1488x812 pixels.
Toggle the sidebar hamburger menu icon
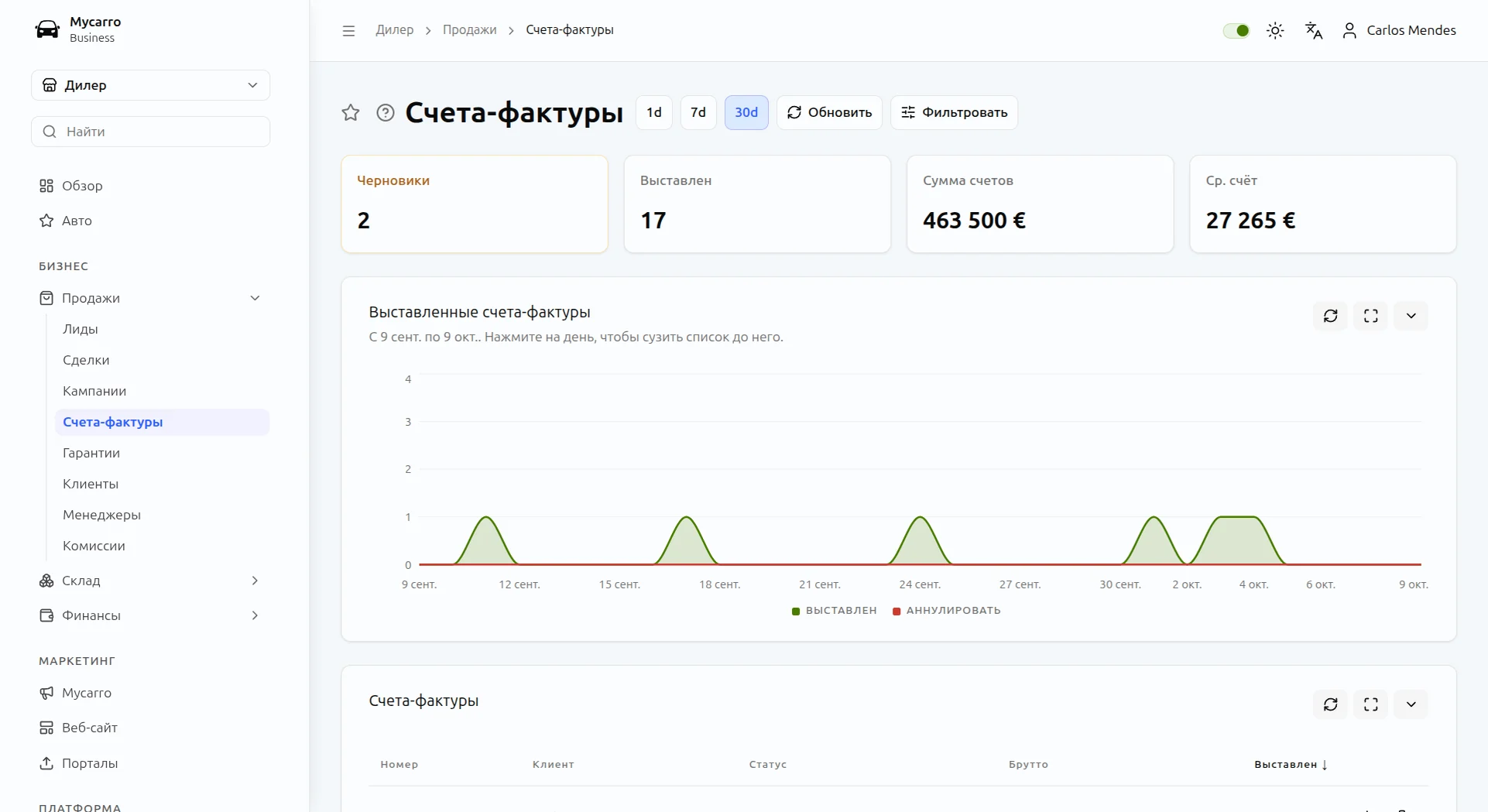pyautogui.click(x=348, y=30)
